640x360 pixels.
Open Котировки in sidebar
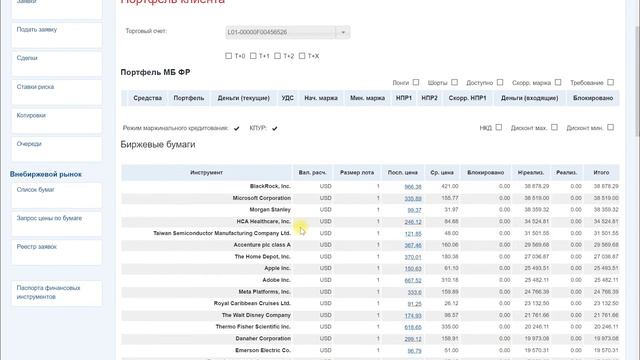coord(57,121)
